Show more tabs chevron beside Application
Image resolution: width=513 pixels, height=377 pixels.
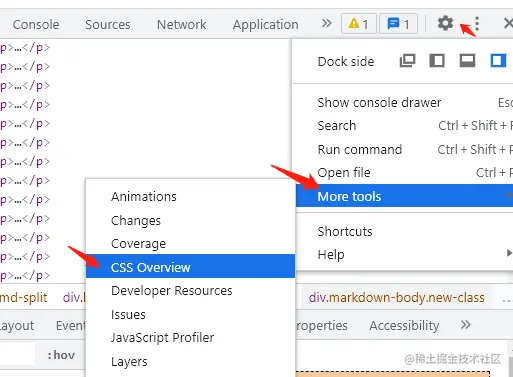[x=327, y=23]
